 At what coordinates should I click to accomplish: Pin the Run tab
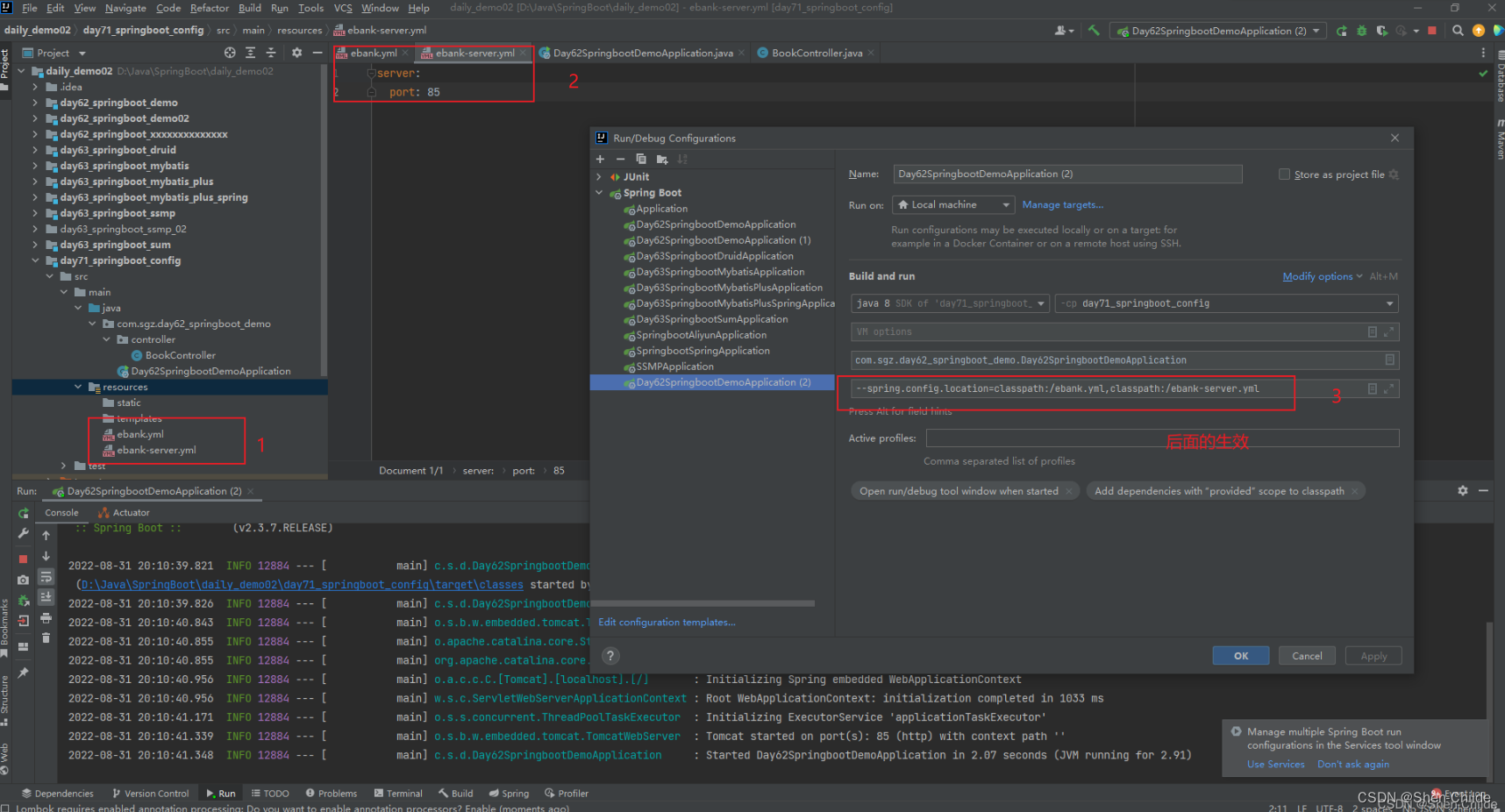(x=24, y=673)
